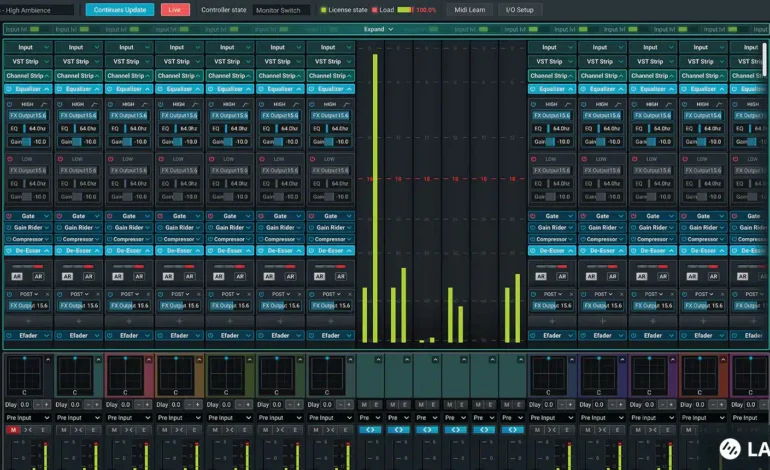Click the Monitor Switch controller state field
Image resolution: width=770 pixels, height=470 pixels.
(281, 10)
